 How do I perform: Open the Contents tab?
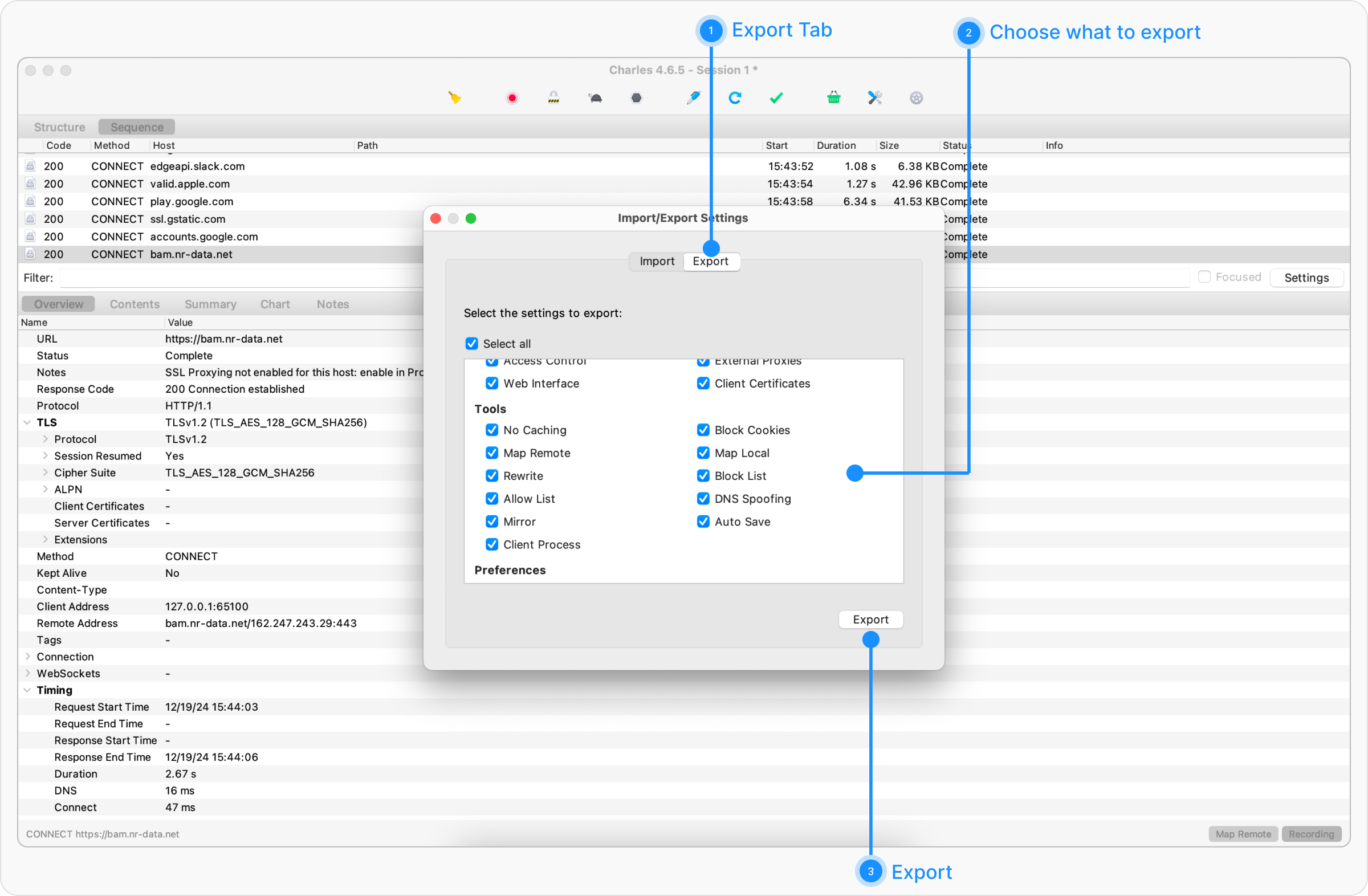pyautogui.click(x=135, y=304)
